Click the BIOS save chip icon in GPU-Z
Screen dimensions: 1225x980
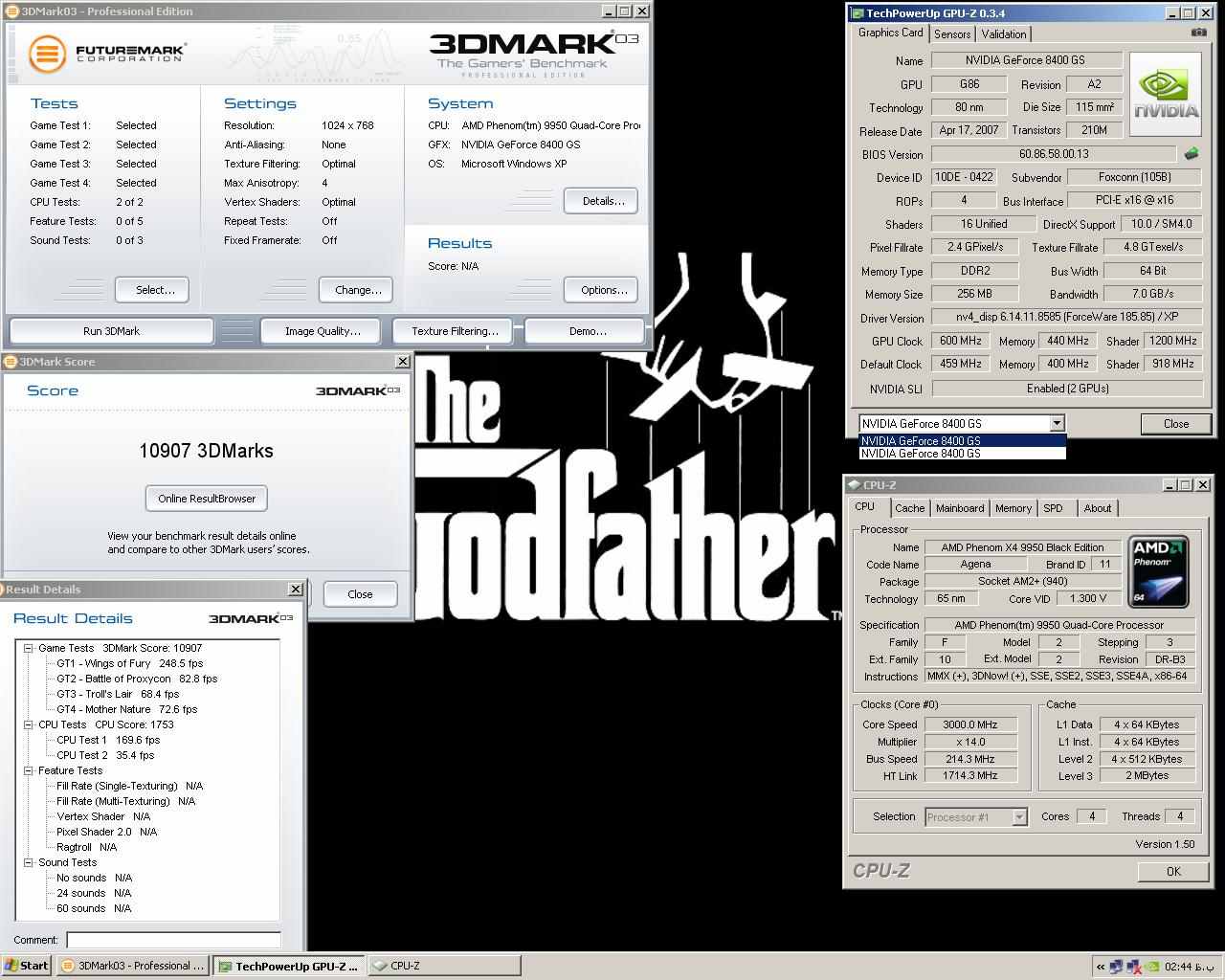(1192, 153)
